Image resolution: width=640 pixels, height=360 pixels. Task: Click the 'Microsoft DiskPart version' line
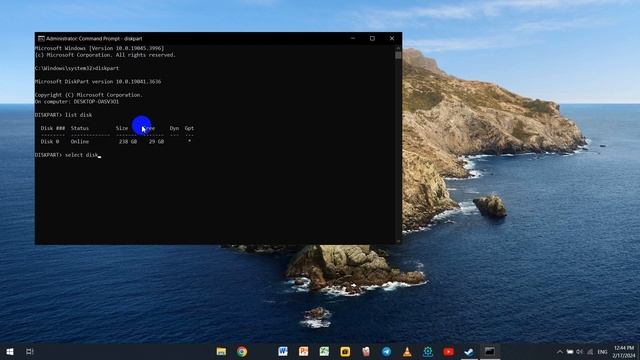98,81
